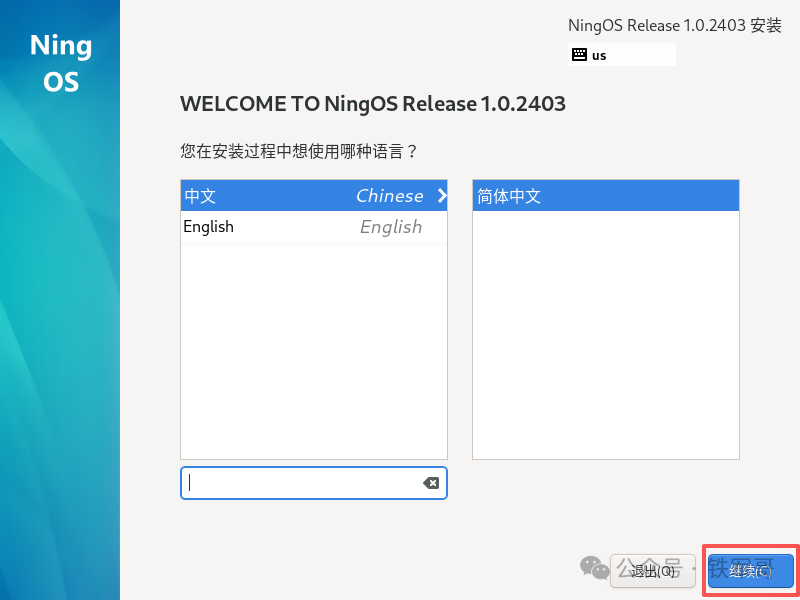
Task: Click the WeChat watermark icon
Action: (x=596, y=569)
